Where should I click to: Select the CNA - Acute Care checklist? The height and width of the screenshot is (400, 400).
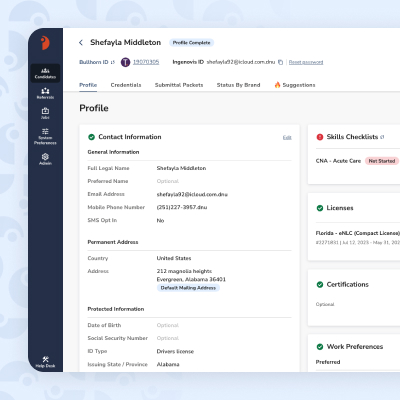click(x=338, y=161)
